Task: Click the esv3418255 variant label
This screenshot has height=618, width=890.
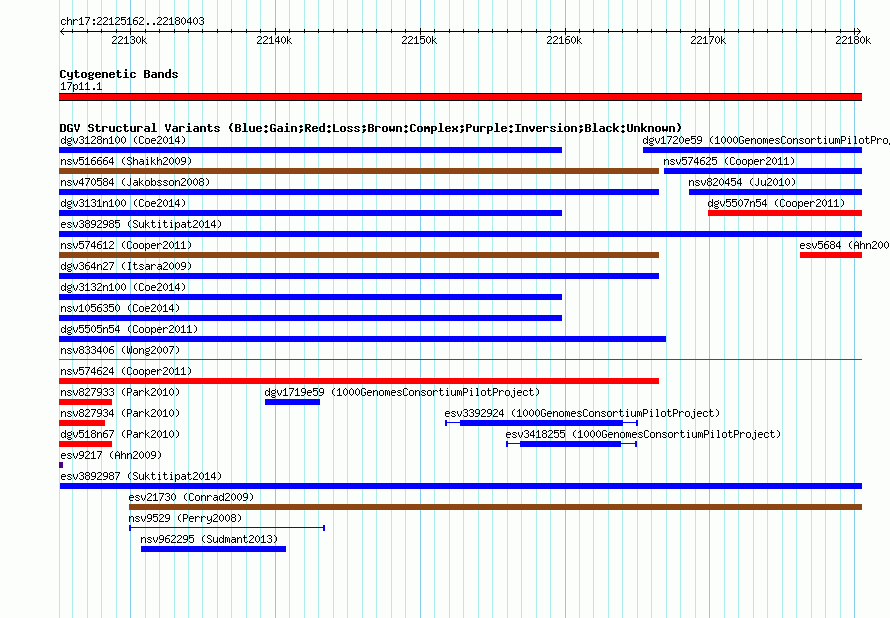Action: [x=644, y=434]
